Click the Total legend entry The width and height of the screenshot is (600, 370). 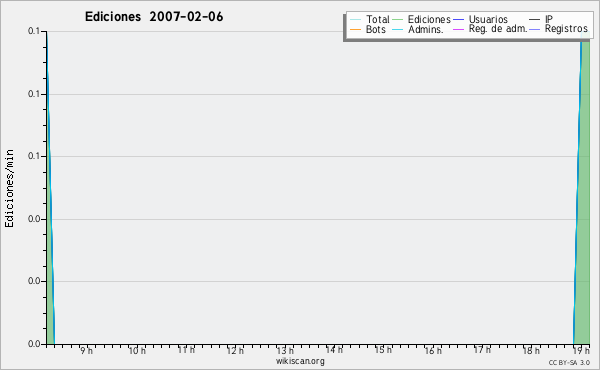(370, 19)
